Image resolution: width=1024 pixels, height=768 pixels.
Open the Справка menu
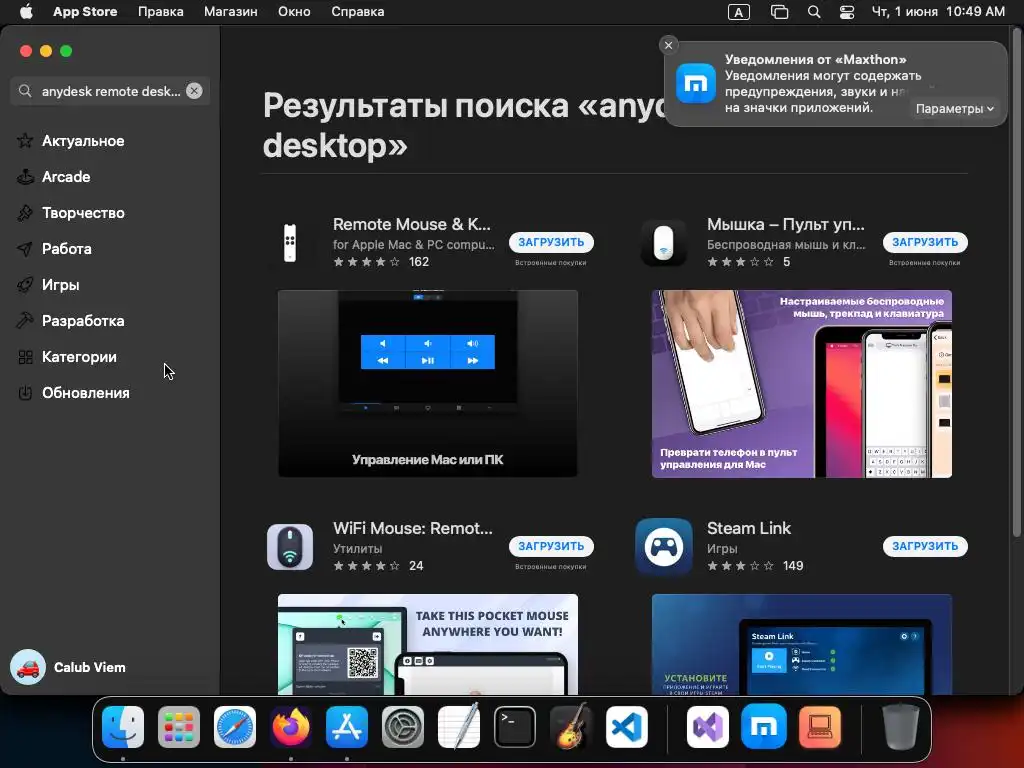tap(357, 12)
